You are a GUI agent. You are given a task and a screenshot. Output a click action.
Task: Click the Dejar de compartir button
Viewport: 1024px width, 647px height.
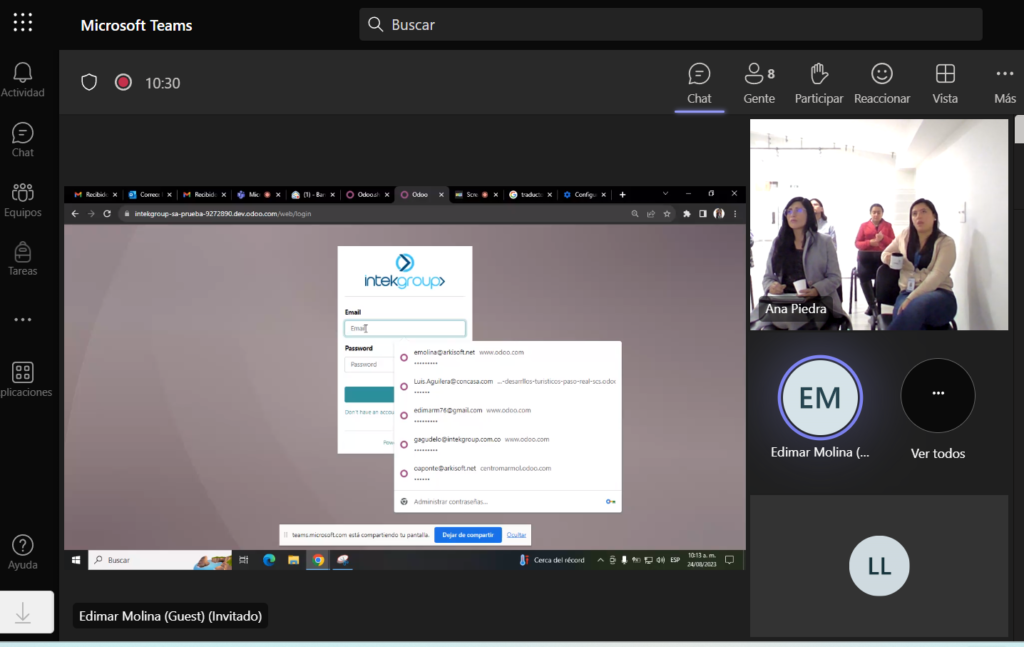468,535
